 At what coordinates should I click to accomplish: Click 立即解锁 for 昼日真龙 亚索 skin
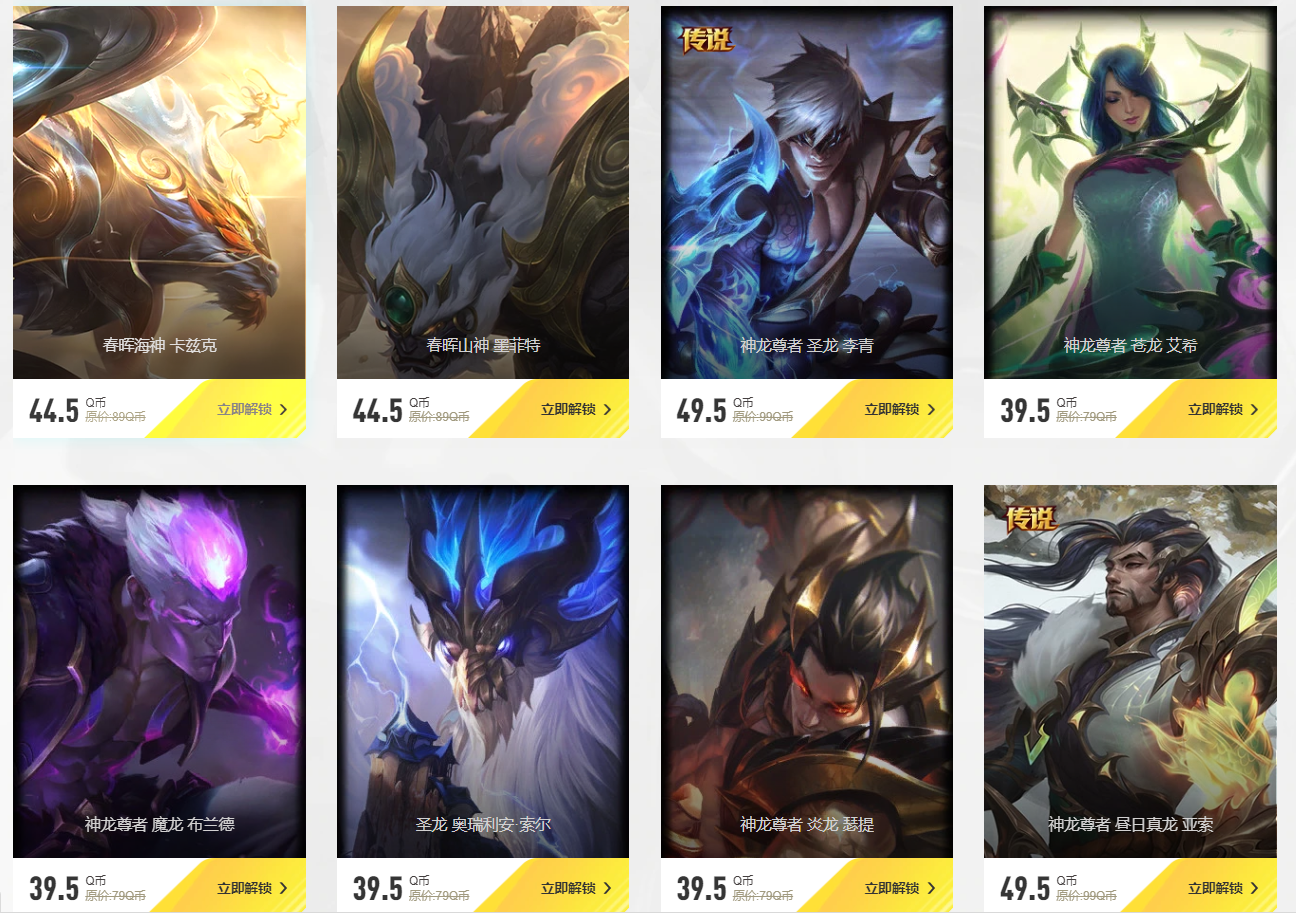1215,888
